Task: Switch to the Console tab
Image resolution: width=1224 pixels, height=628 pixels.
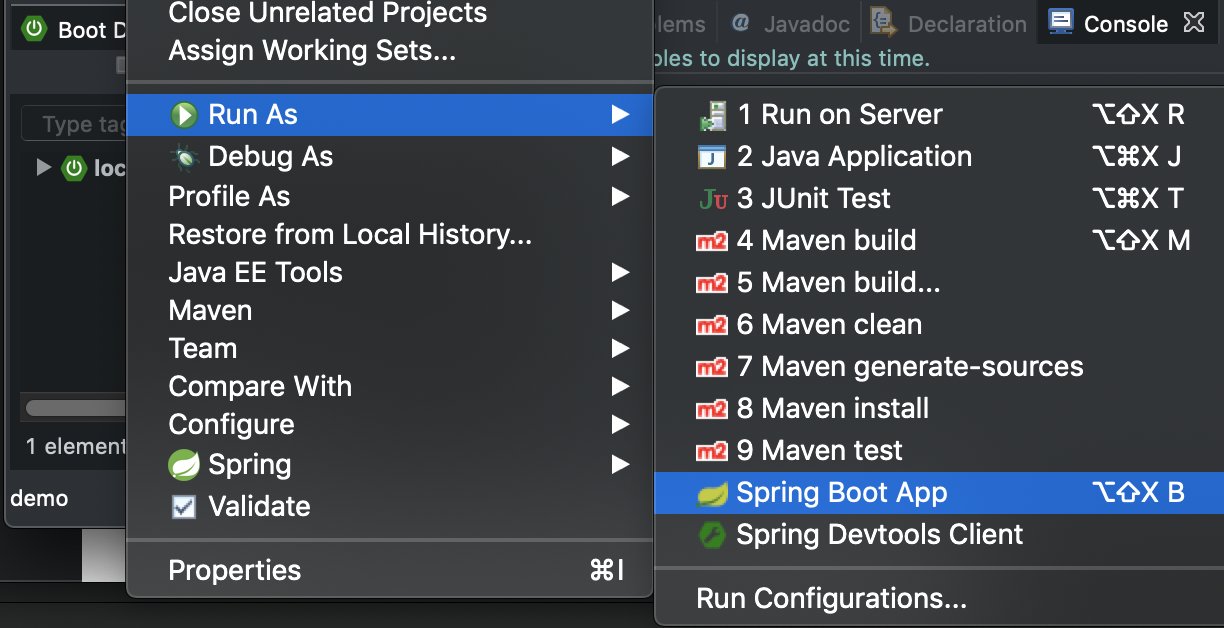Action: pyautogui.click(x=1126, y=24)
